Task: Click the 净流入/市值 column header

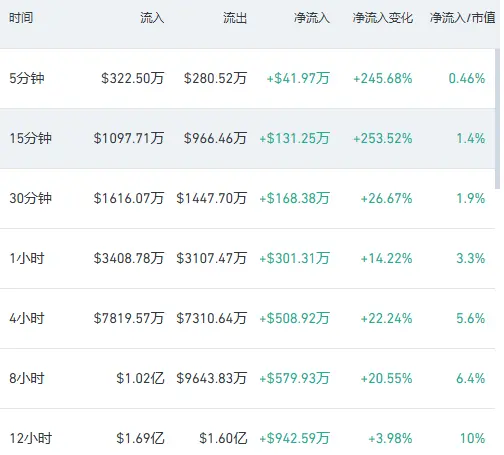Action: click(x=463, y=18)
